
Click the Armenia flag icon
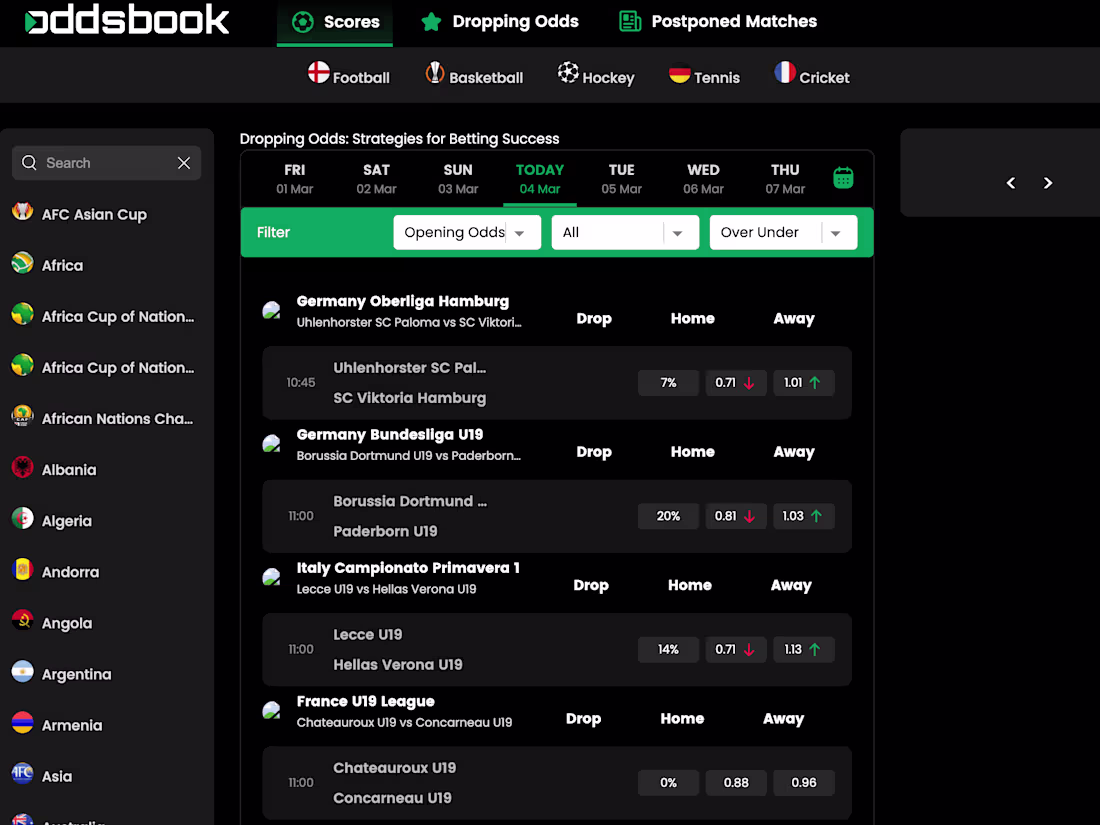pyautogui.click(x=22, y=723)
